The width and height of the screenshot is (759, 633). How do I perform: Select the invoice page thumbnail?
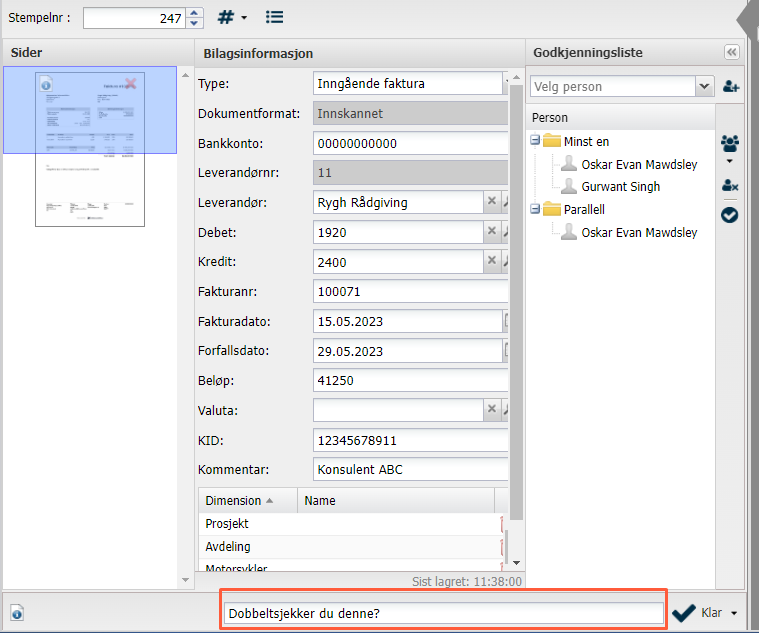point(90,148)
